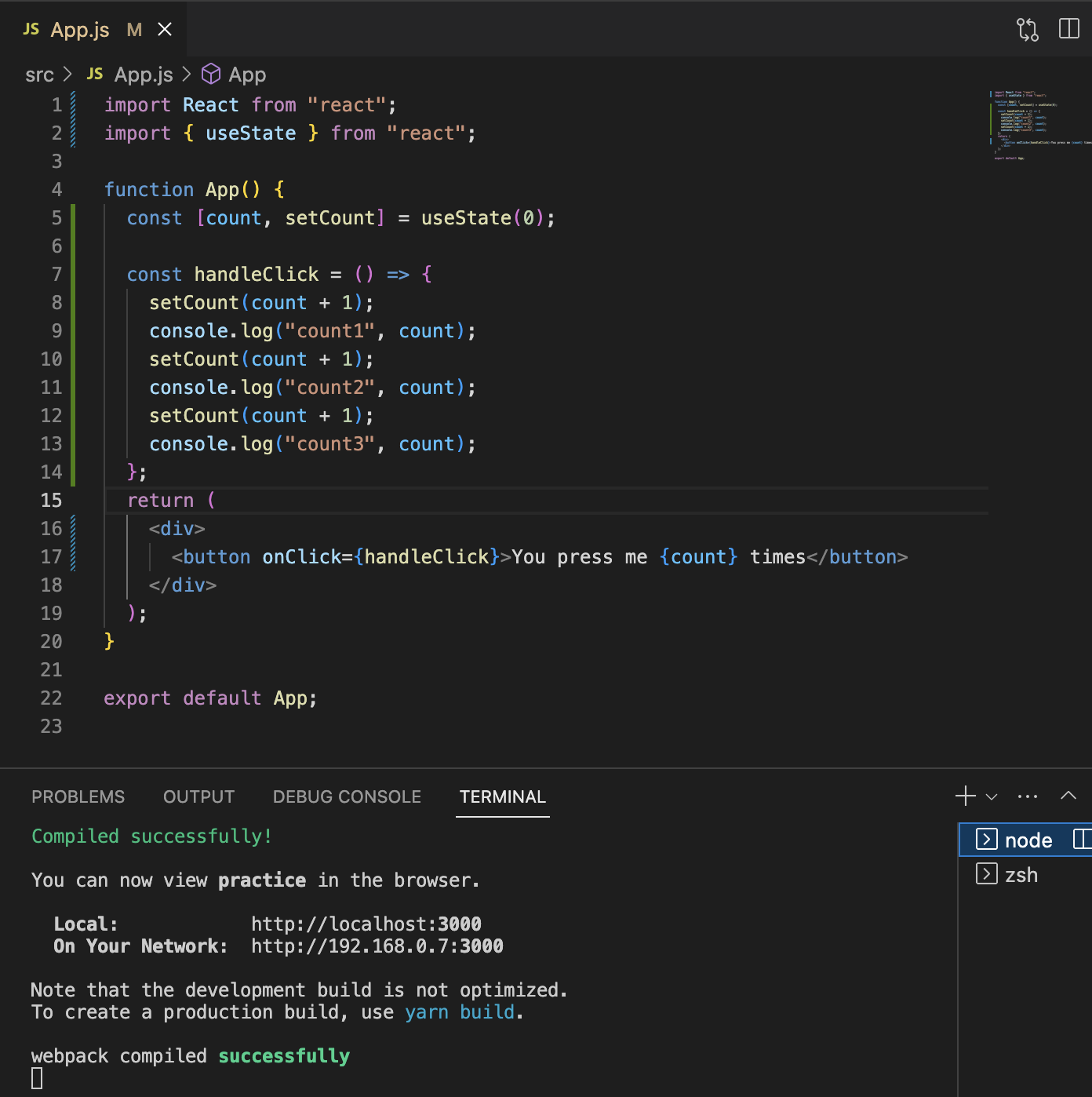Click the console.log "count1" statement
Screen dimensions: 1092x1097
point(312,330)
